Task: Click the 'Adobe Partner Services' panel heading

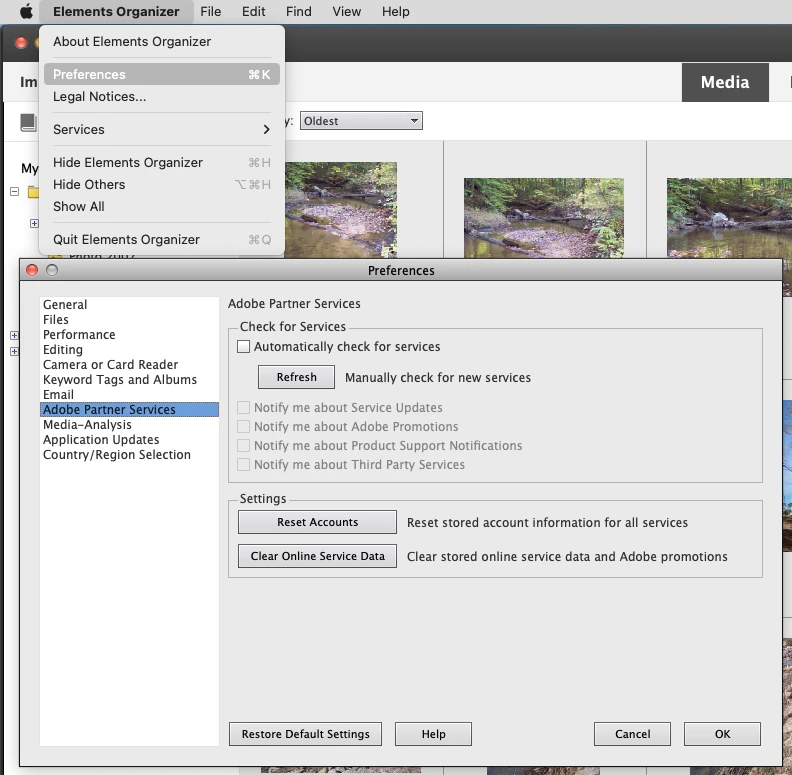Action: click(x=294, y=304)
